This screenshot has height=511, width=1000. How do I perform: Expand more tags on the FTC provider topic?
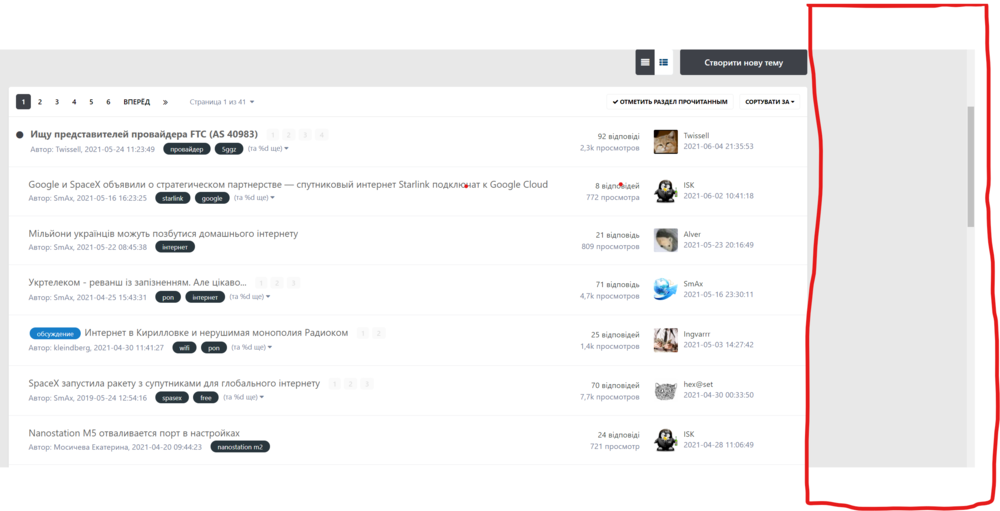coord(268,149)
